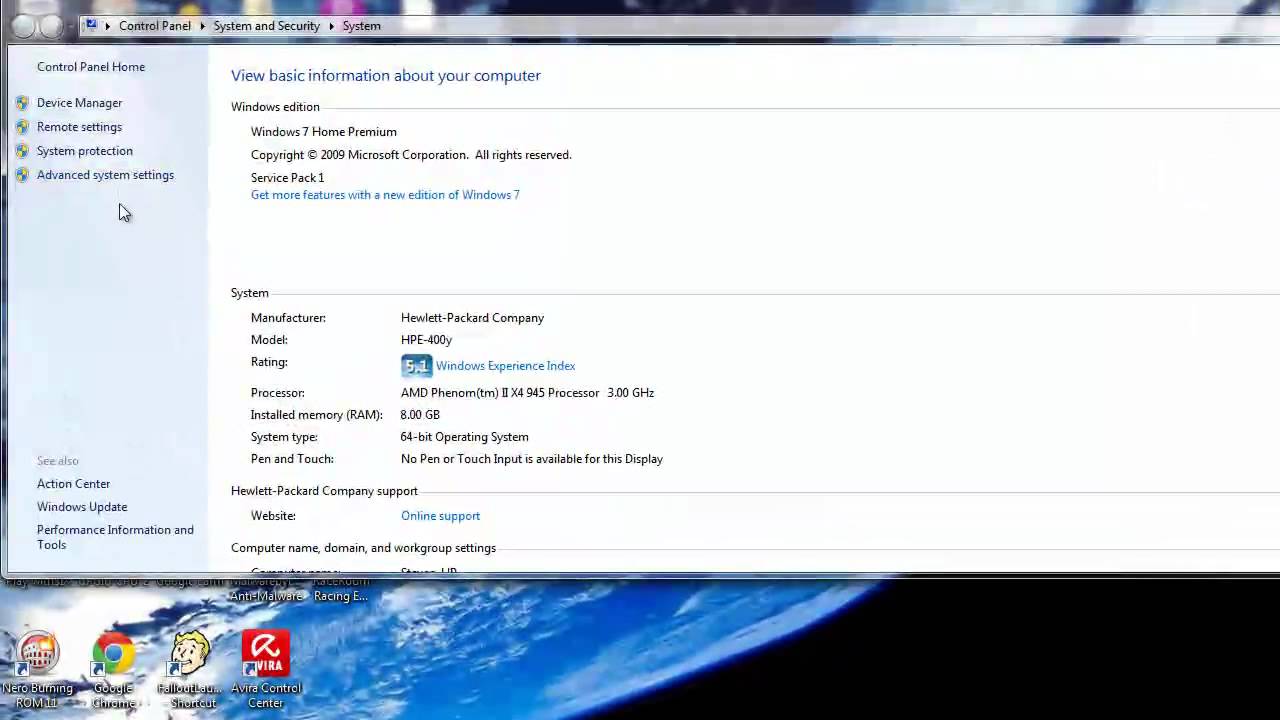This screenshot has width=1280, height=720.
Task: Click the 'Installed memory (RAM):' label
Action: [316, 415]
